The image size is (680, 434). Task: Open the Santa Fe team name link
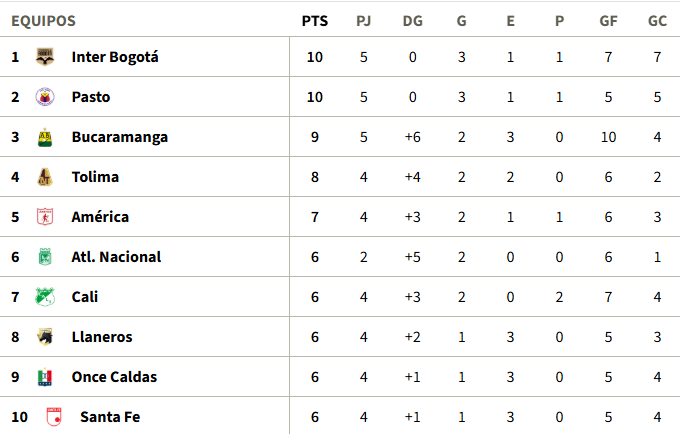tap(109, 417)
